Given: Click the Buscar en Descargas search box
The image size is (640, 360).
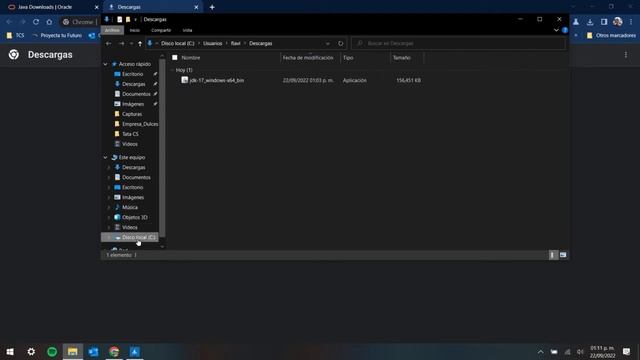Looking at the screenshot, I should coord(458,43).
